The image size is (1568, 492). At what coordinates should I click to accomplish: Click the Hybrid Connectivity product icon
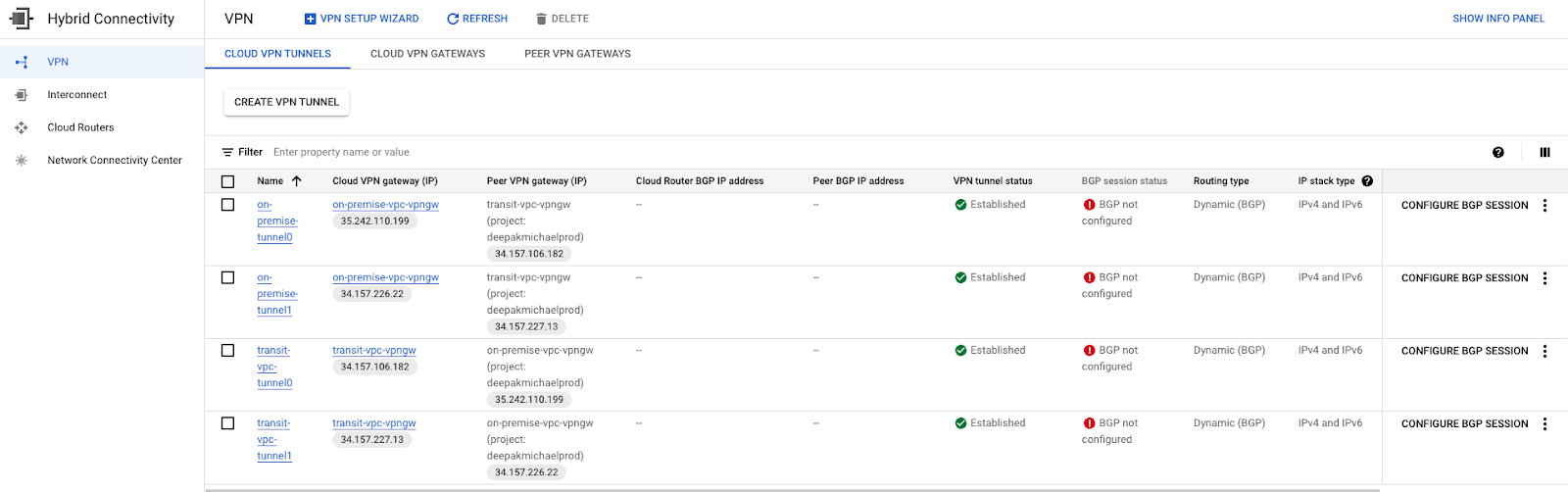(x=21, y=19)
